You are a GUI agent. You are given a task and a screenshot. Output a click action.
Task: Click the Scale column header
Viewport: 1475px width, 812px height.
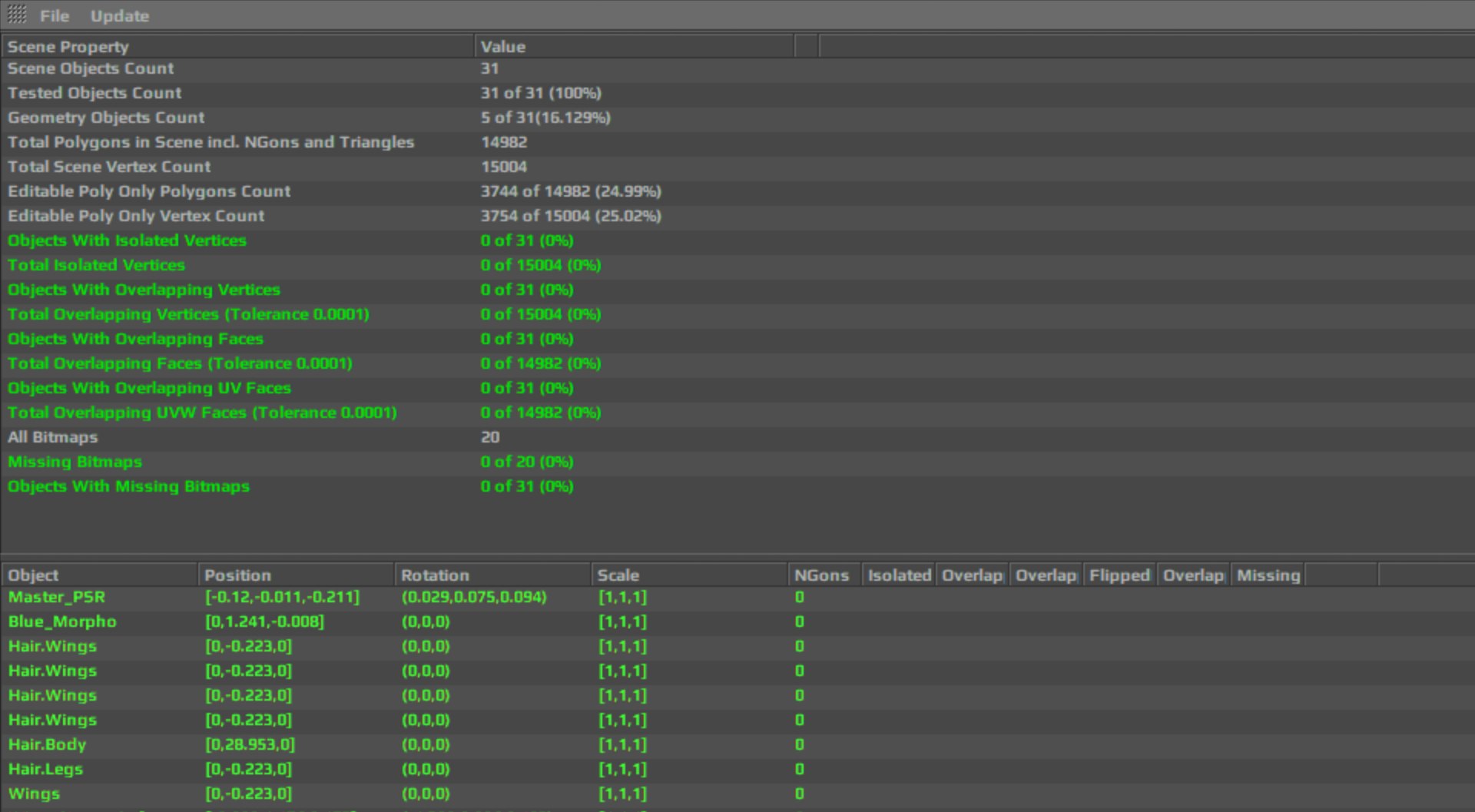[x=690, y=575]
